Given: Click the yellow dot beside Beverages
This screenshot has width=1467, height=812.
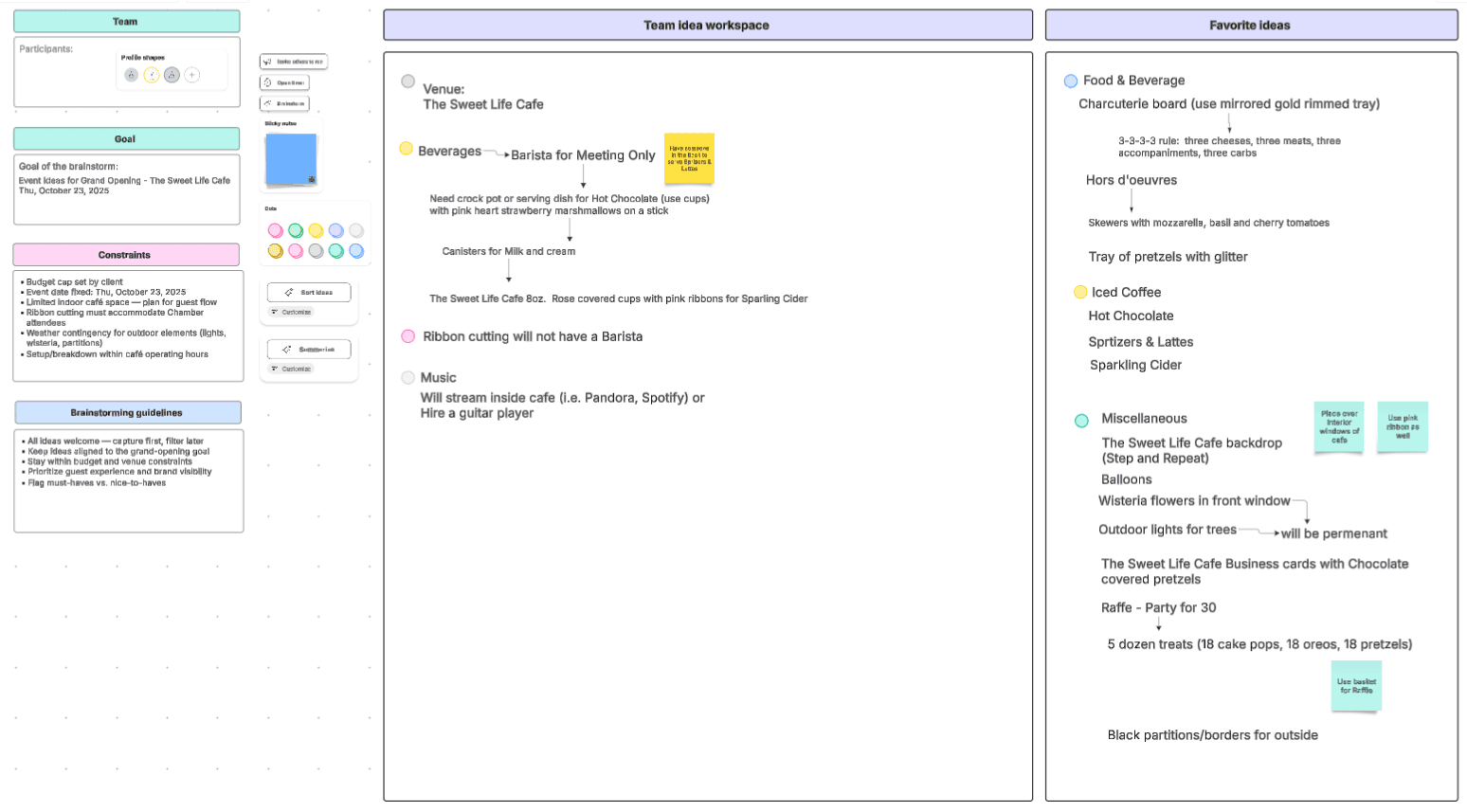Looking at the screenshot, I should pos(406,149).
